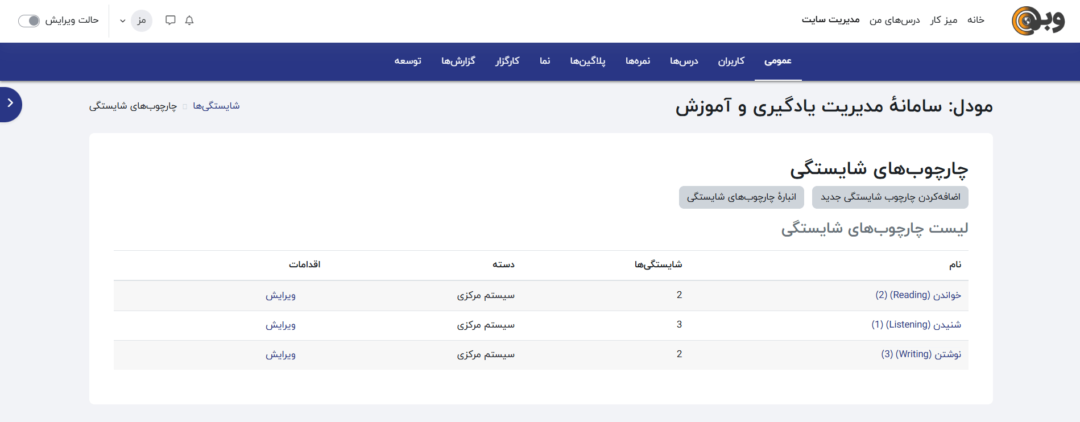Screen dimensions: 1080x422
Task: Go to the توسعه tab
Action: pyautogui.click(x=408, y=61)
